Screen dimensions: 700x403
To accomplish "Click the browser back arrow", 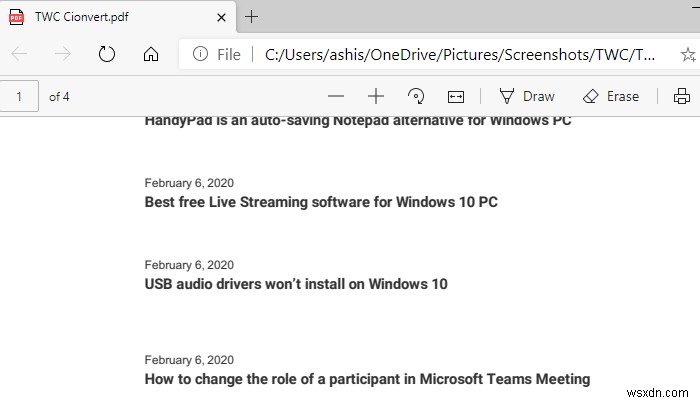I will [x=19, y=54].
